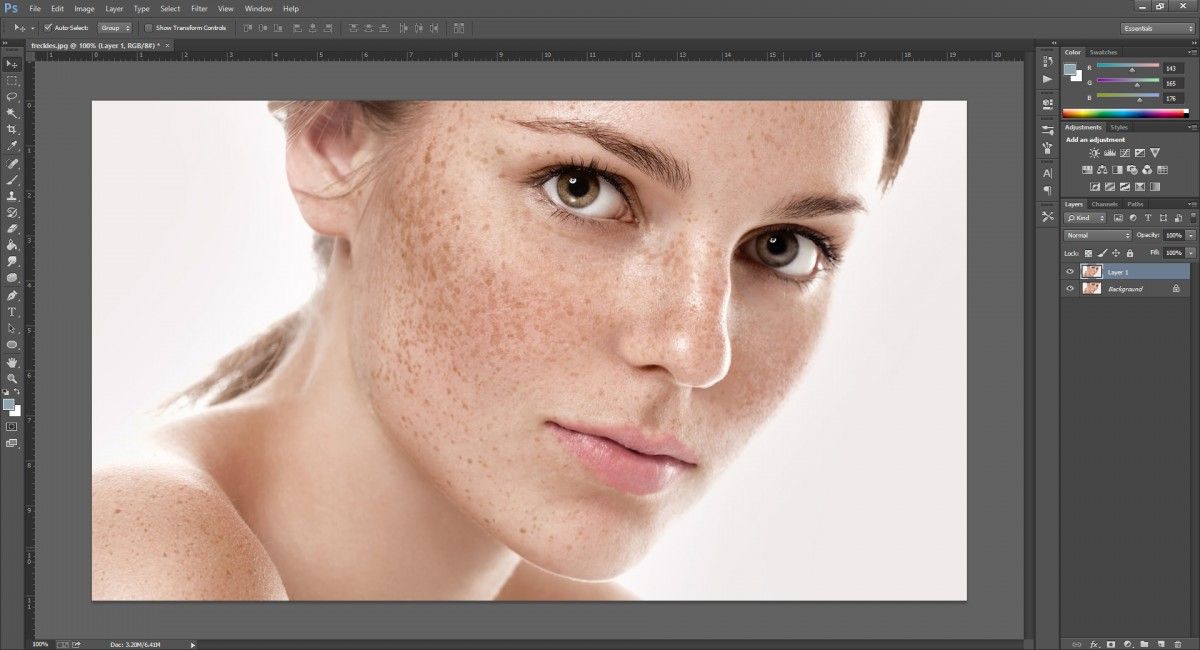The image size is (1200, 650).
Task: Select the Clone Stamp tool
Action: [x=12, y=197]
